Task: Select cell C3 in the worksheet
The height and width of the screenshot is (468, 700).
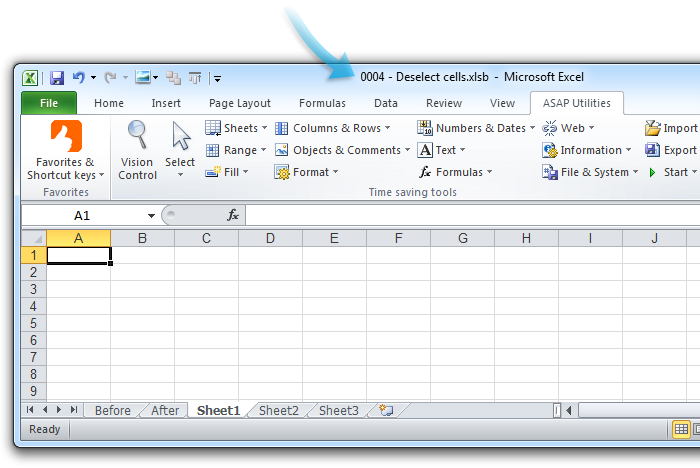Action: (x=206, y=289)
